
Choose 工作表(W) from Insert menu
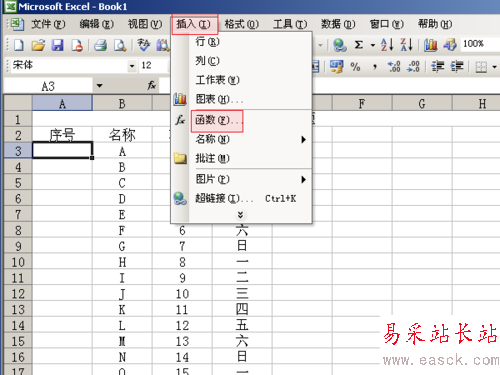(x=241, y=80)
